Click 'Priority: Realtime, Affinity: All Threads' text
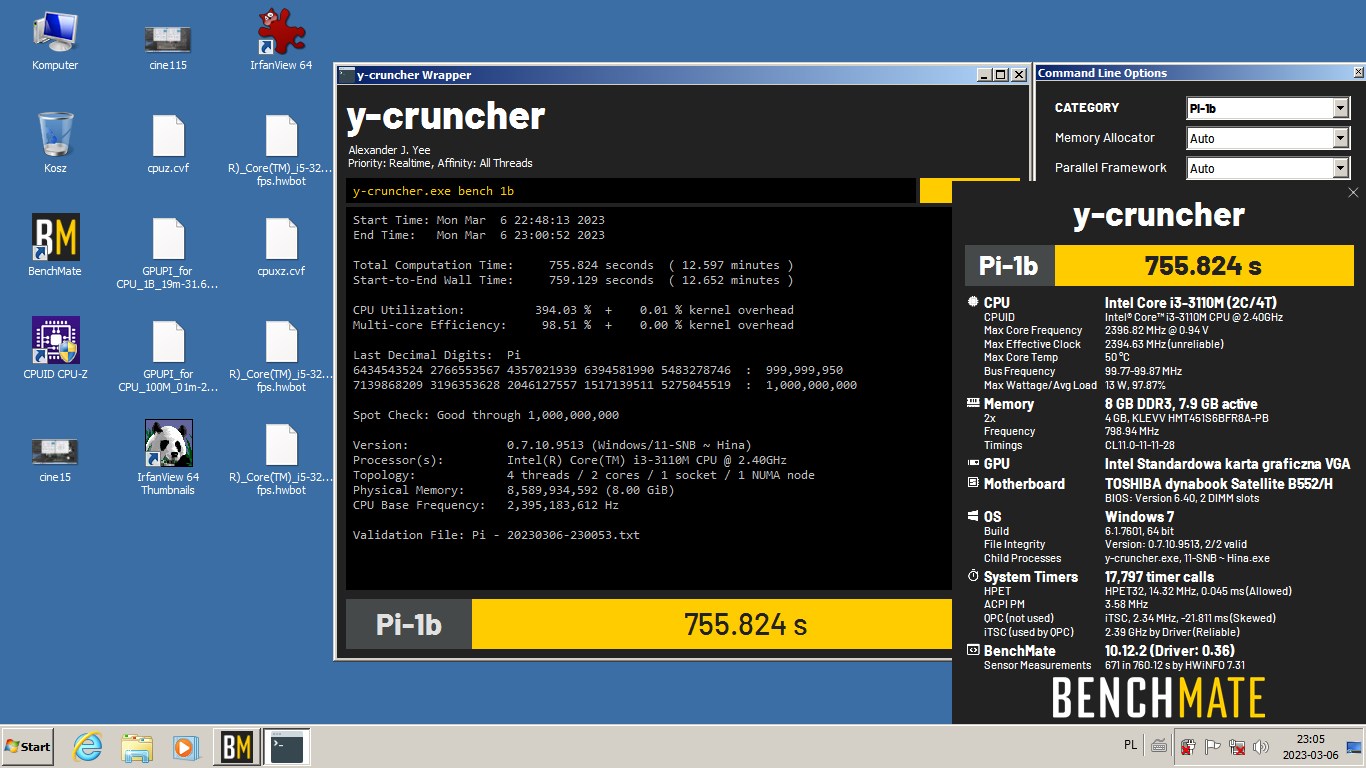This screenshot has width=1366, height=768. 440,163
